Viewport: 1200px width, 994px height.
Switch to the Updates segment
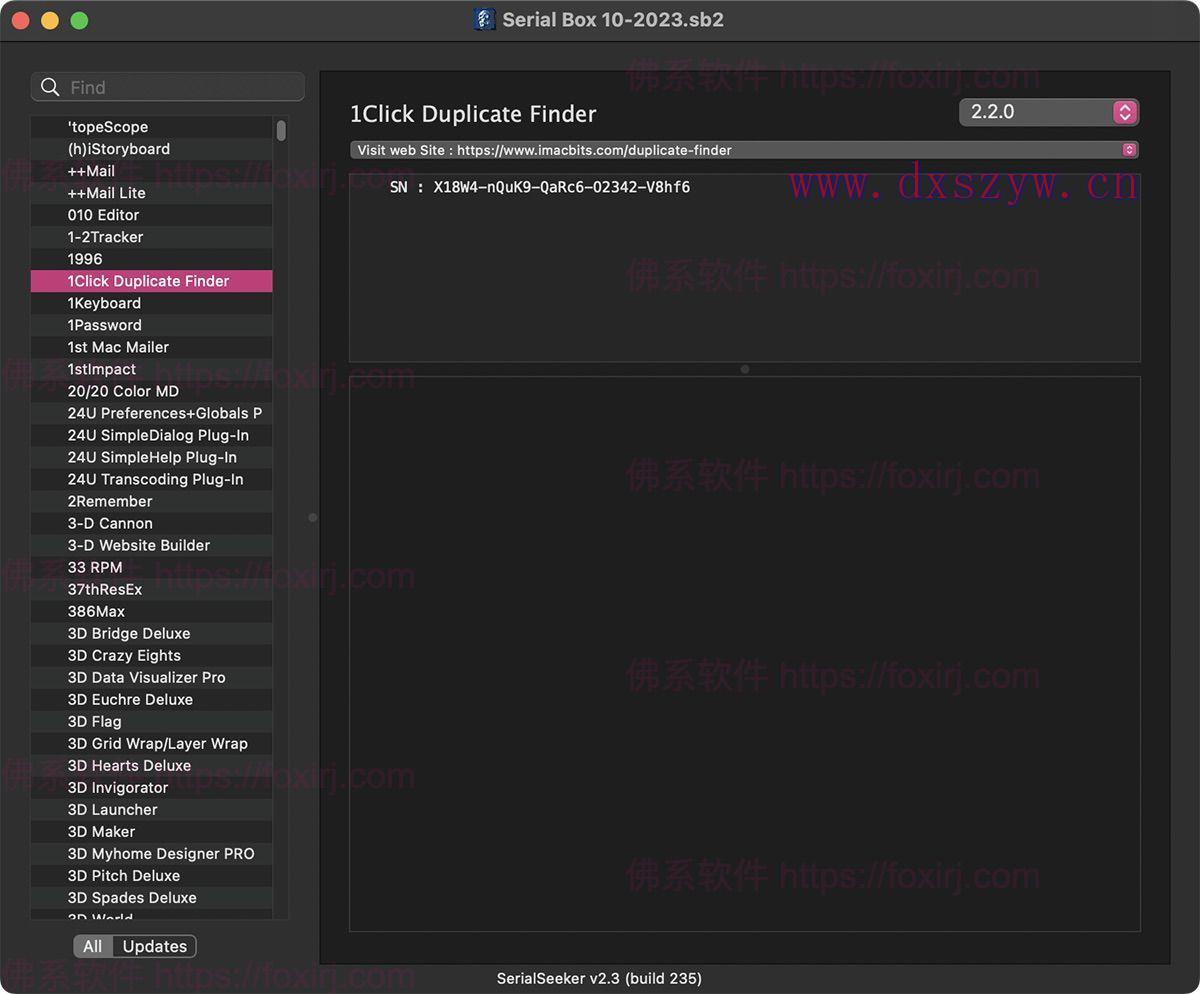pyautogui.click(x=155, y=946)
